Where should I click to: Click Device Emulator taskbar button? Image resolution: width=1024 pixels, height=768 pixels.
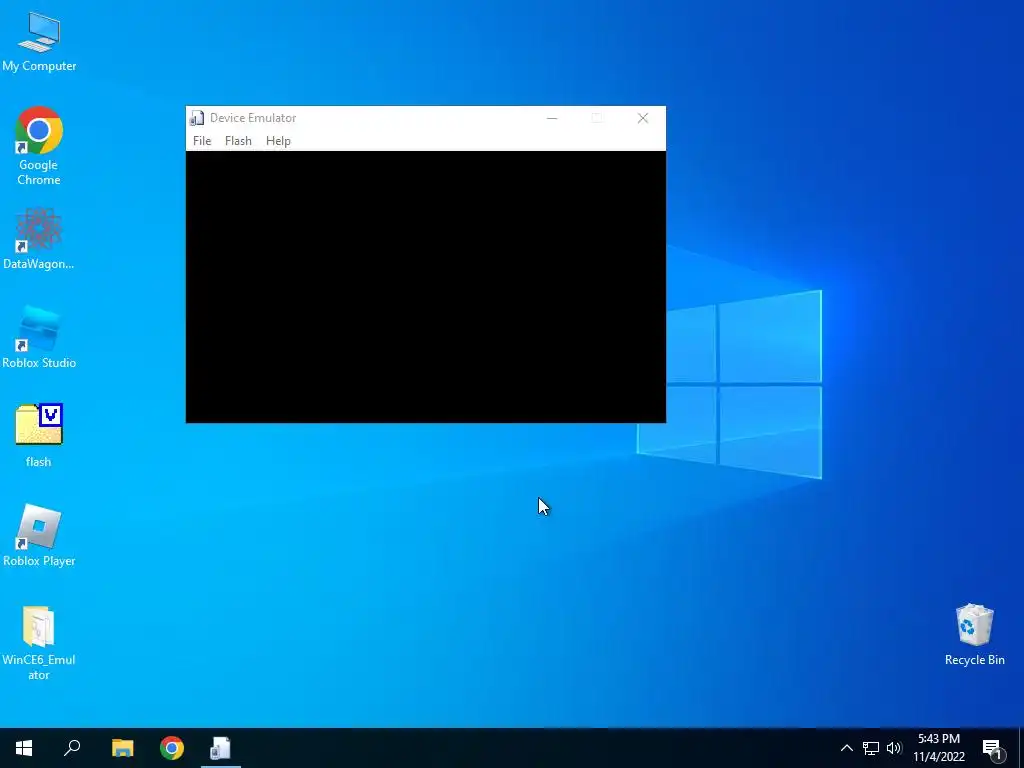(221, 748)
